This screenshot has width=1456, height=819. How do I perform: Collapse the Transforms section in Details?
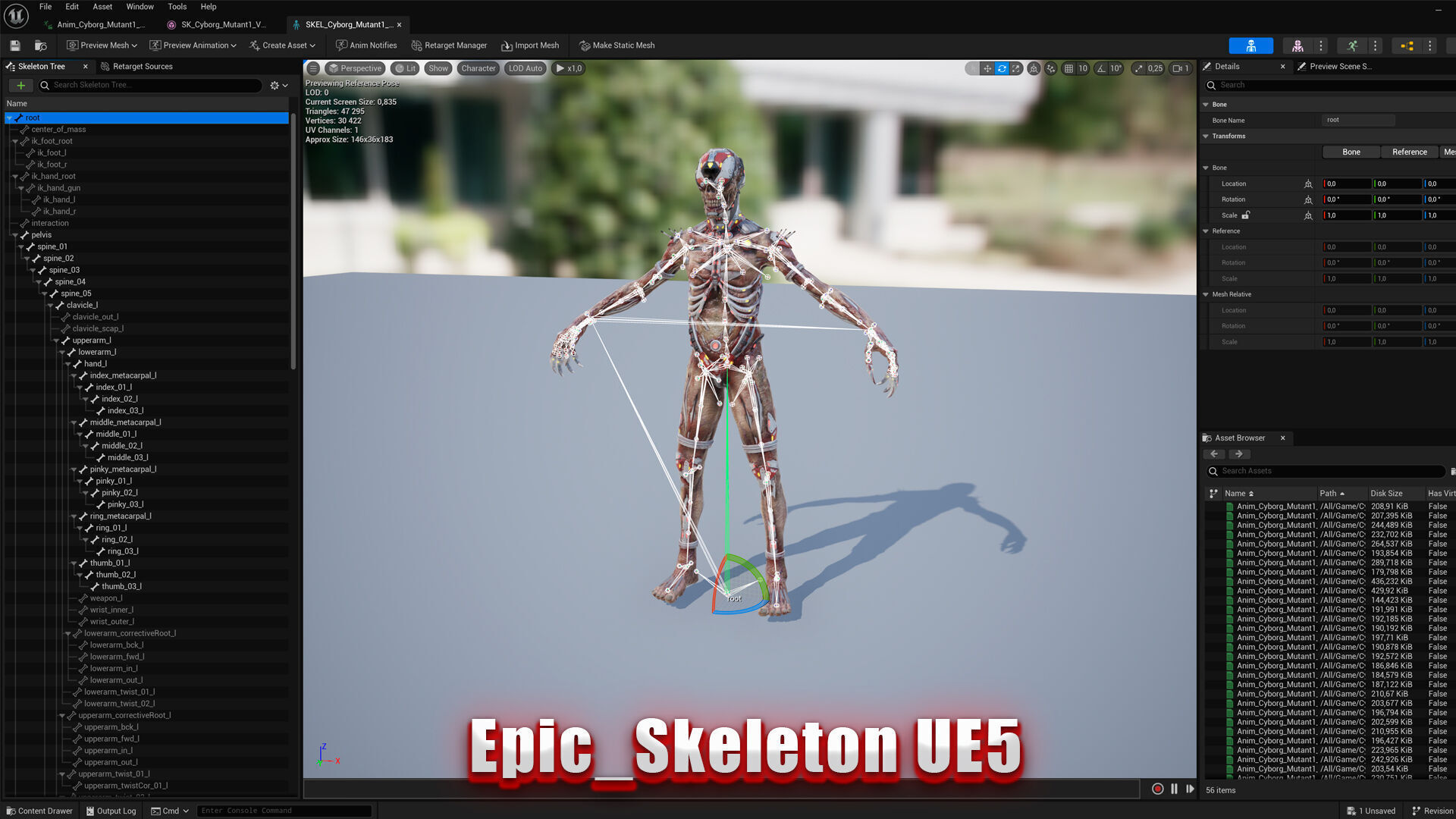[1206, 136]
